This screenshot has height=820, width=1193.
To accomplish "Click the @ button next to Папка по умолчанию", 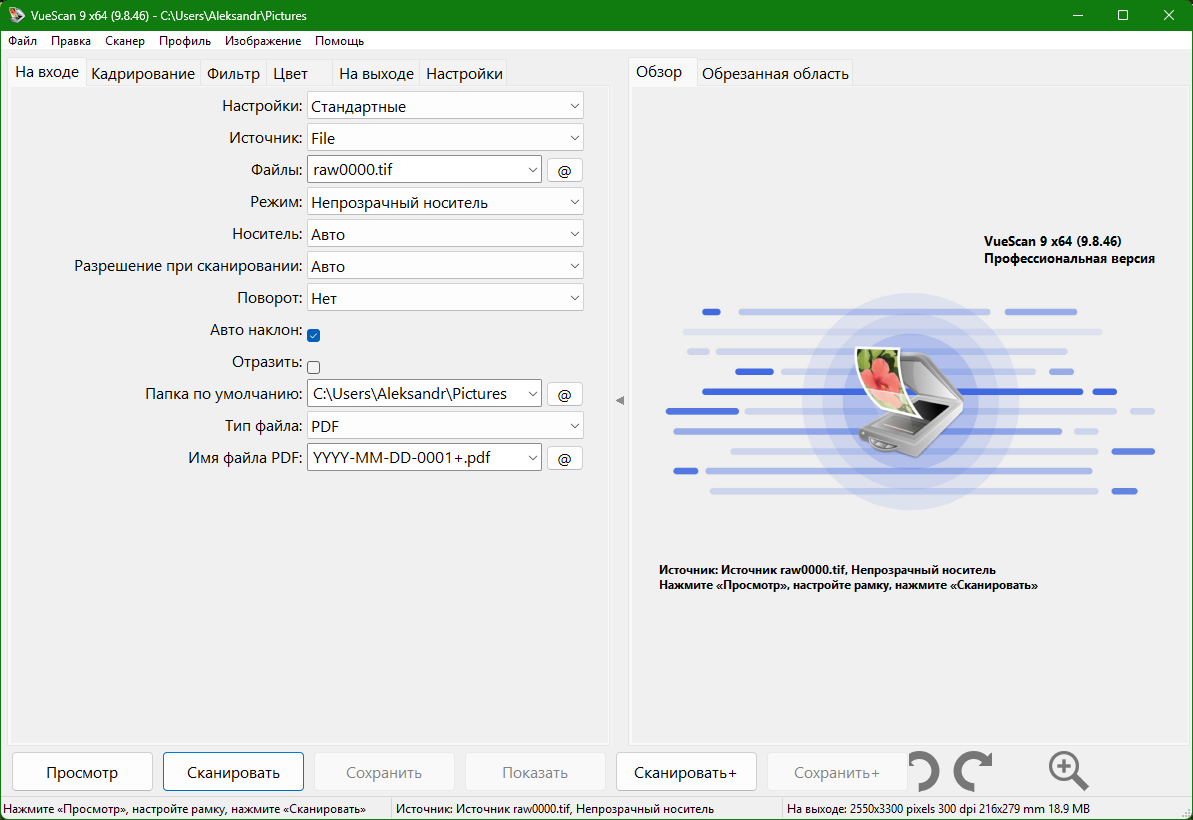I will tap(564, 395).
